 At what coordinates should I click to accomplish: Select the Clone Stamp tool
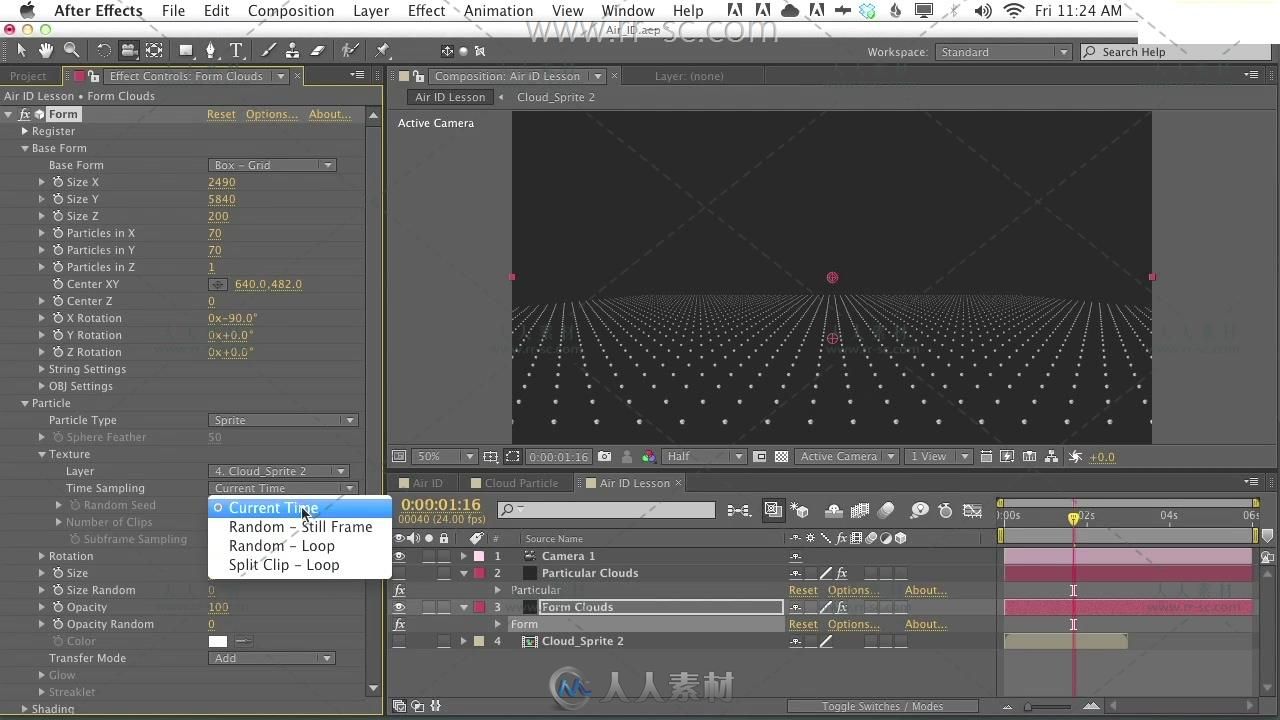[292, 50]
